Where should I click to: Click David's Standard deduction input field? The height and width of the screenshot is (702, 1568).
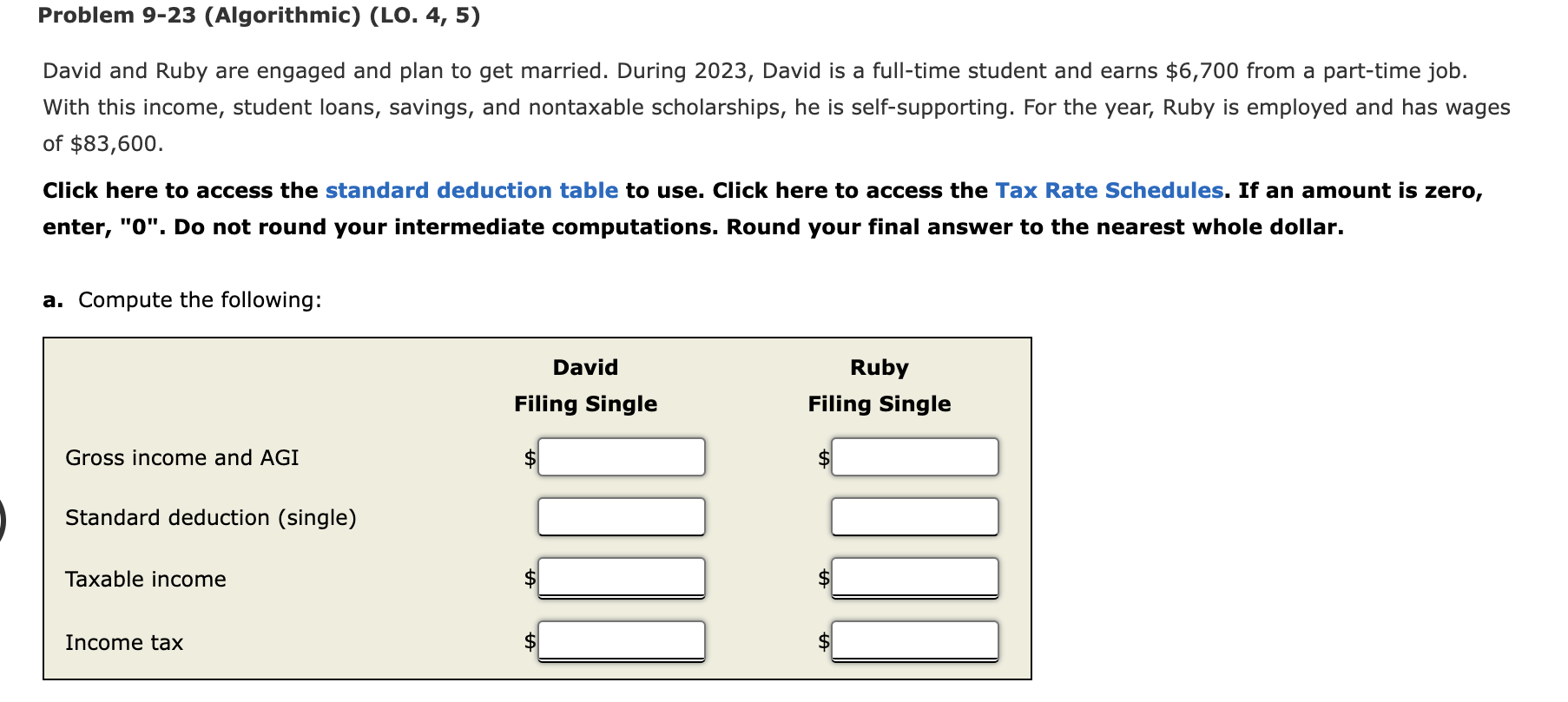coord(620,517)
